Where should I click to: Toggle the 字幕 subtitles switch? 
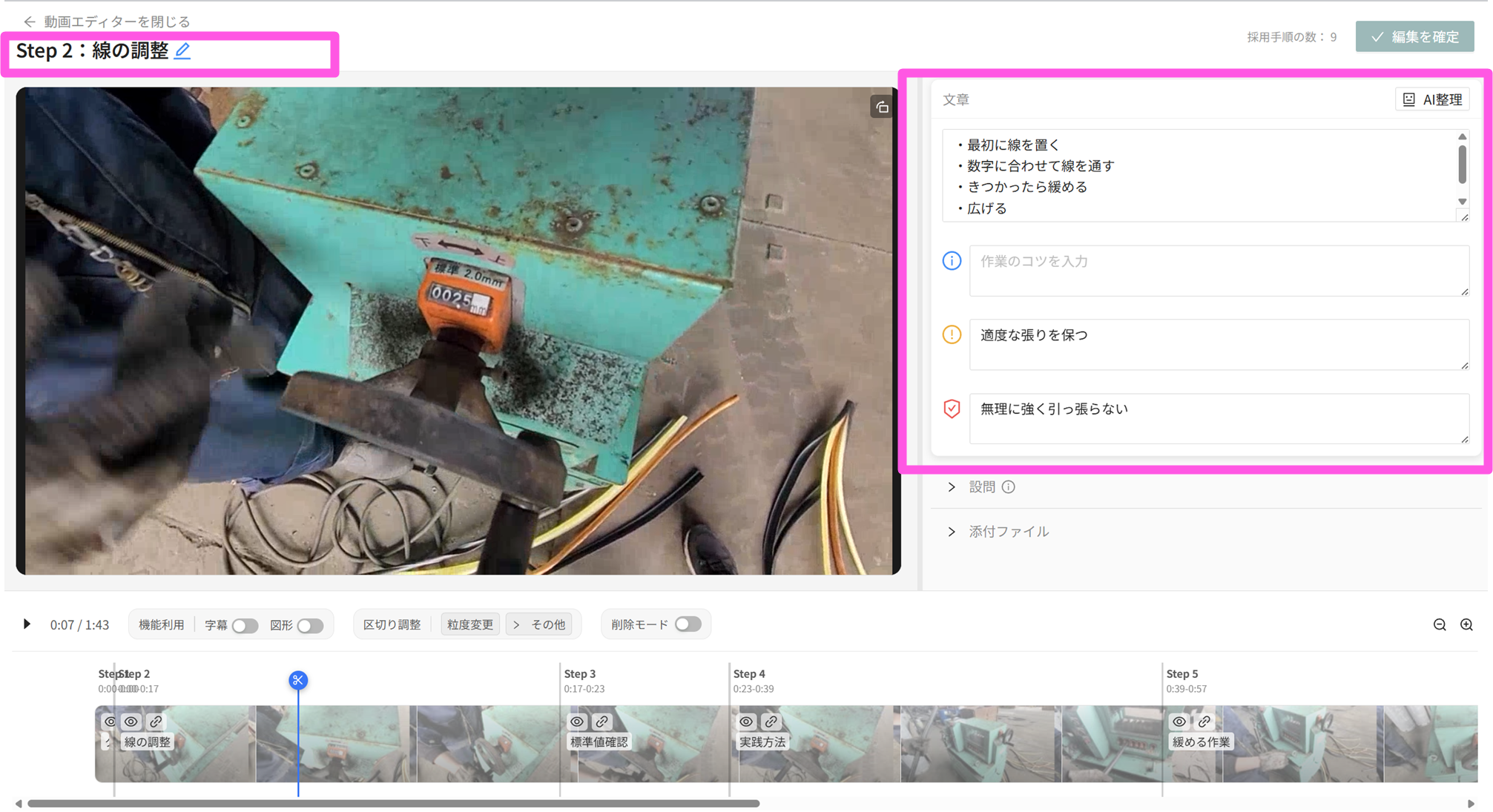pos(244,625)
